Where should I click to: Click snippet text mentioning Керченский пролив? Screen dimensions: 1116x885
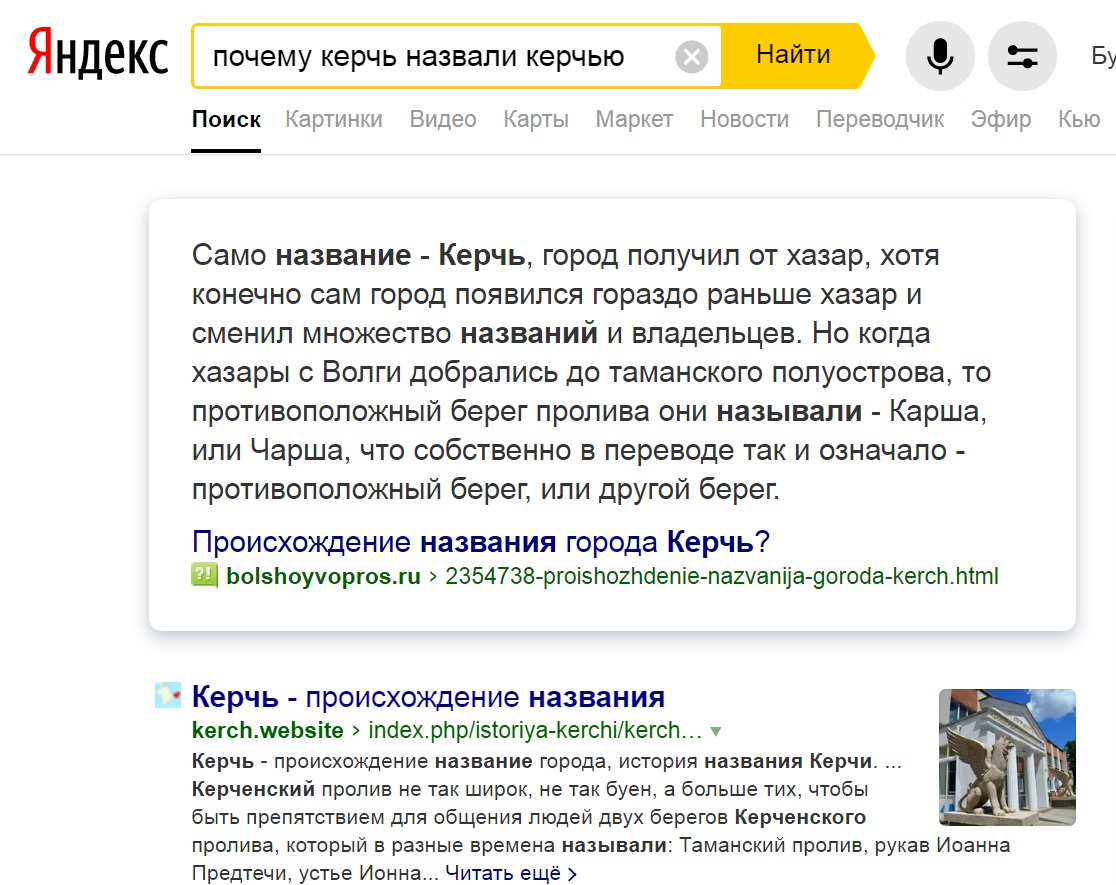tap(601, 817)
